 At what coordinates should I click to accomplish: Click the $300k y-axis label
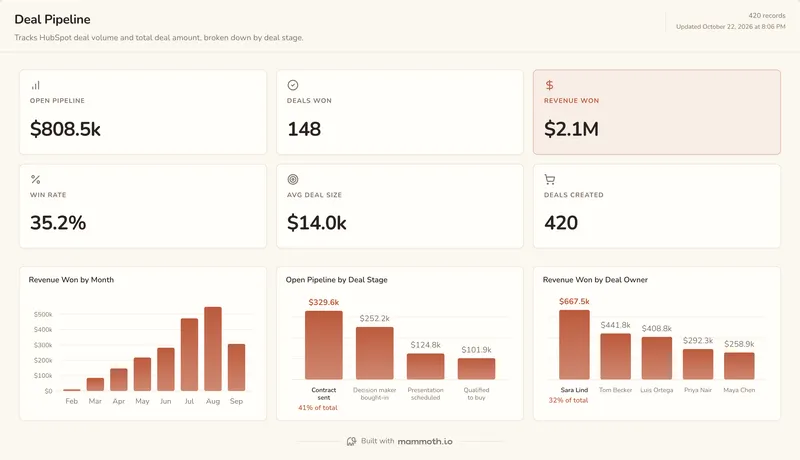tap(43, 345)
